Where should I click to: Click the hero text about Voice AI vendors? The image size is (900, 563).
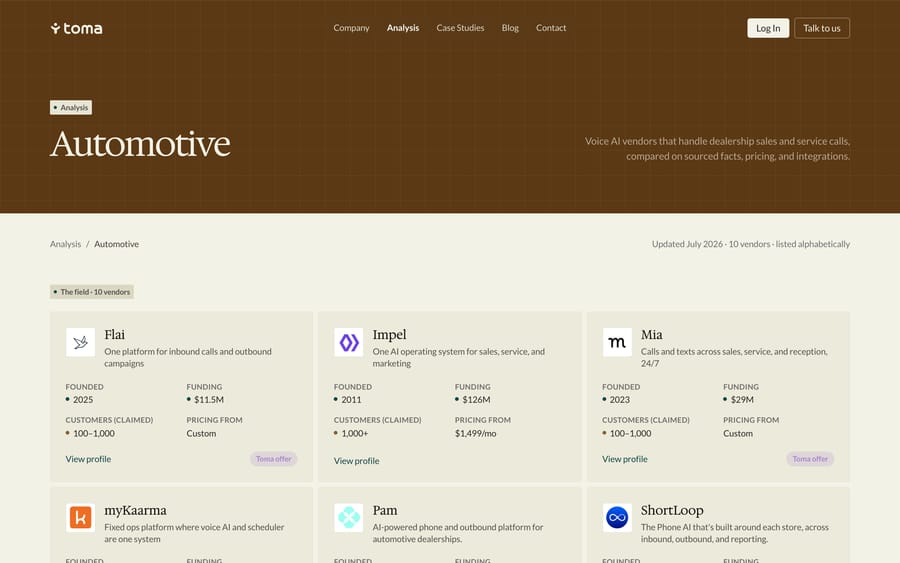click(717, 148)
